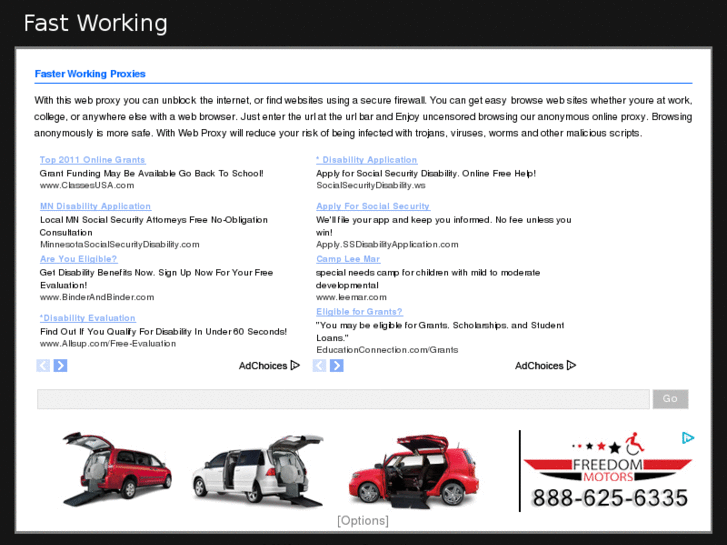Click the Fast Working site title
Image resolution: width=727 pixels, height=545 pixels.
tap(96, 23)
